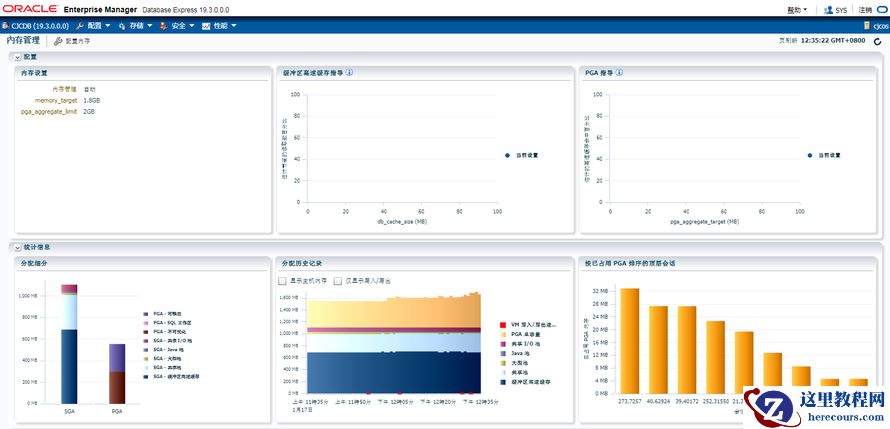Click the wrench icon next to 配置内存
Screen dimensions: 890x429
[58, 41]
